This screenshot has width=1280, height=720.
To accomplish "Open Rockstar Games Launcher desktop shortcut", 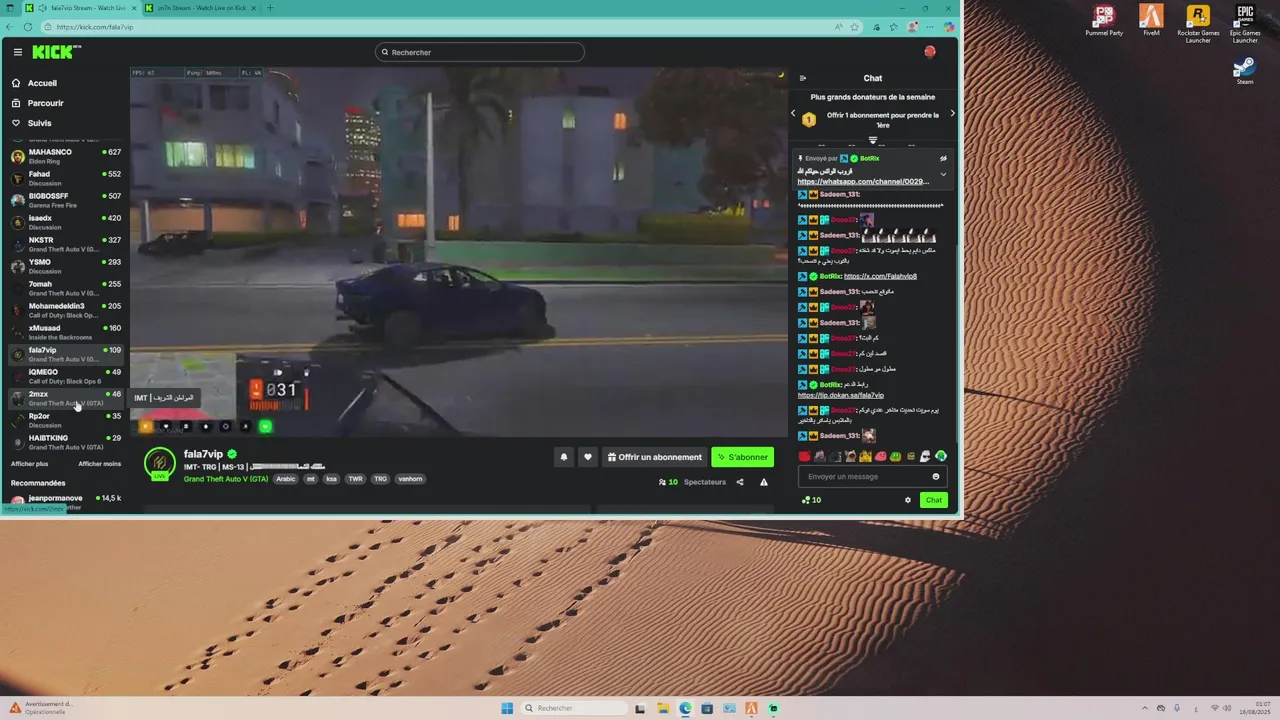I will pyautogui.click(x=1198, y=24).
